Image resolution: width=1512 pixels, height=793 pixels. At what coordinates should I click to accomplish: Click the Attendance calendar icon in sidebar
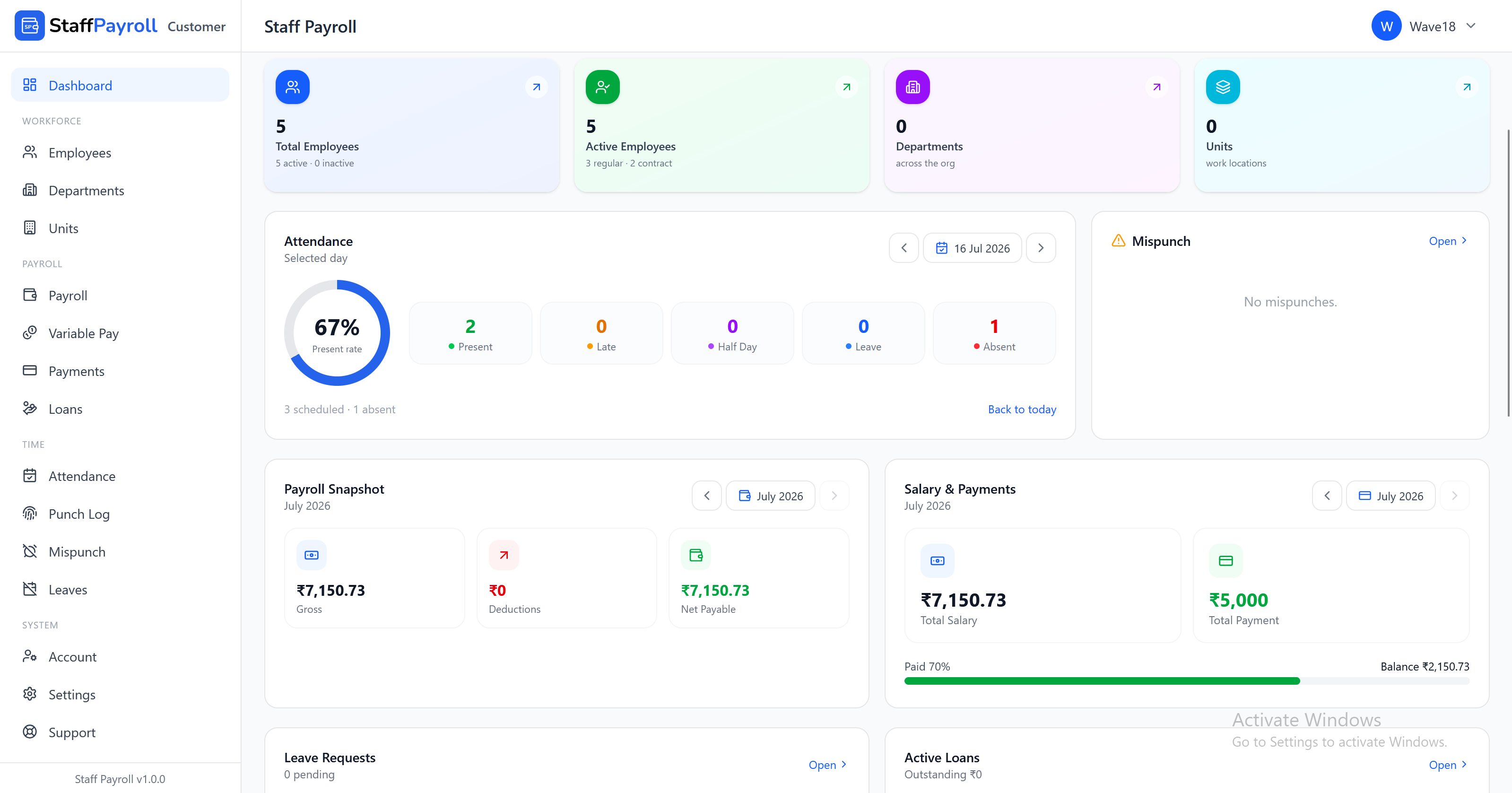point(30,476)
